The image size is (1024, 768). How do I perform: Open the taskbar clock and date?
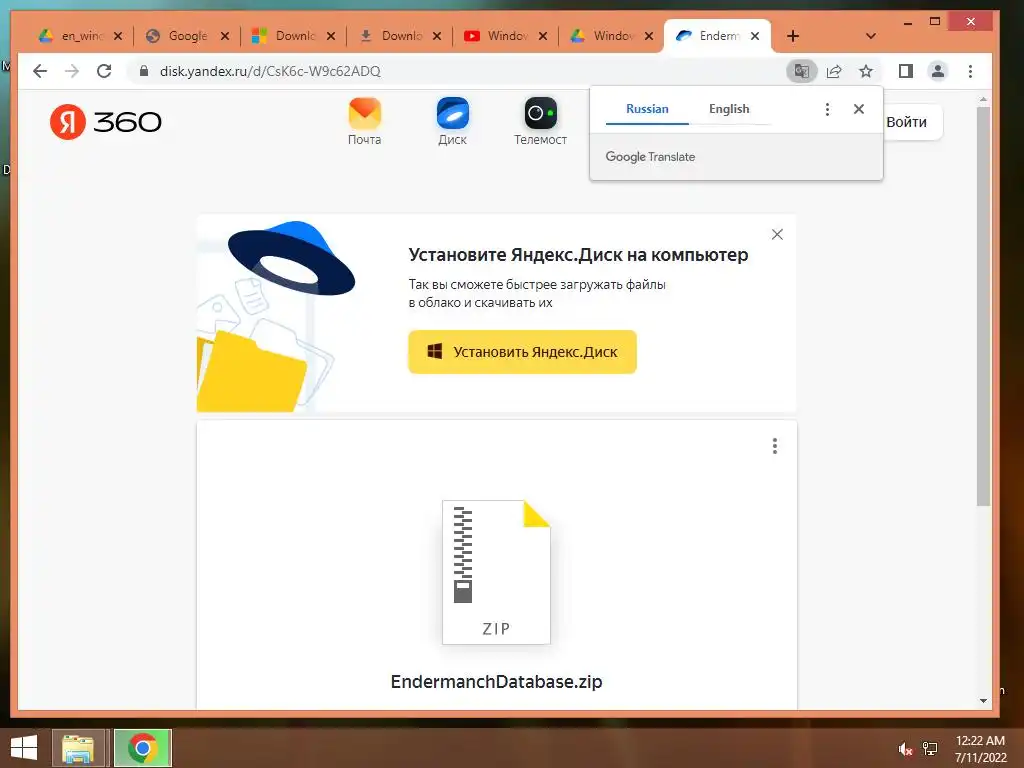[x=980, y=749]
